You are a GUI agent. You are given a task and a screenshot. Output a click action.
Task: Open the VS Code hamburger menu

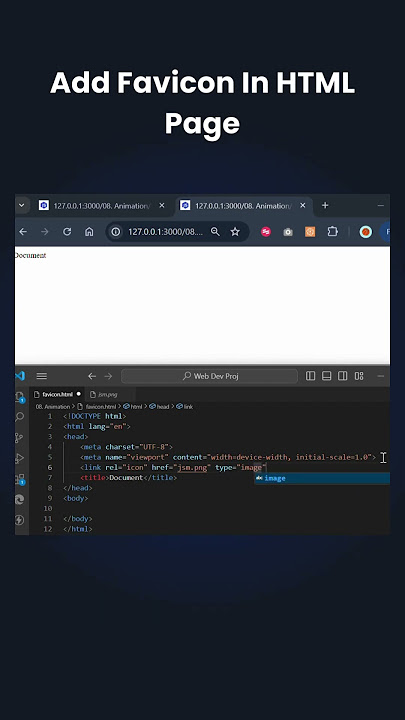(x=42, y=376)
